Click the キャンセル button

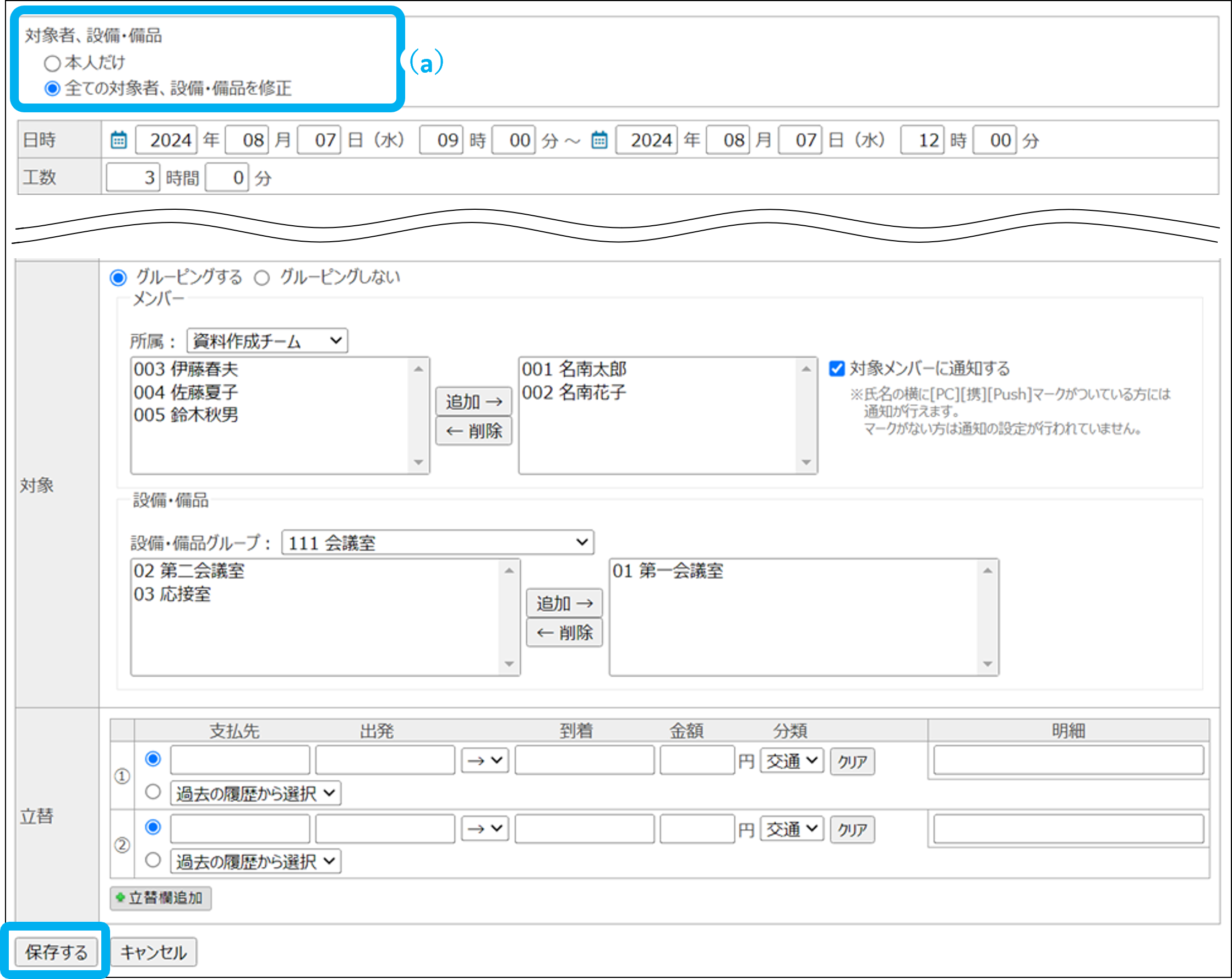click(153, 952)
